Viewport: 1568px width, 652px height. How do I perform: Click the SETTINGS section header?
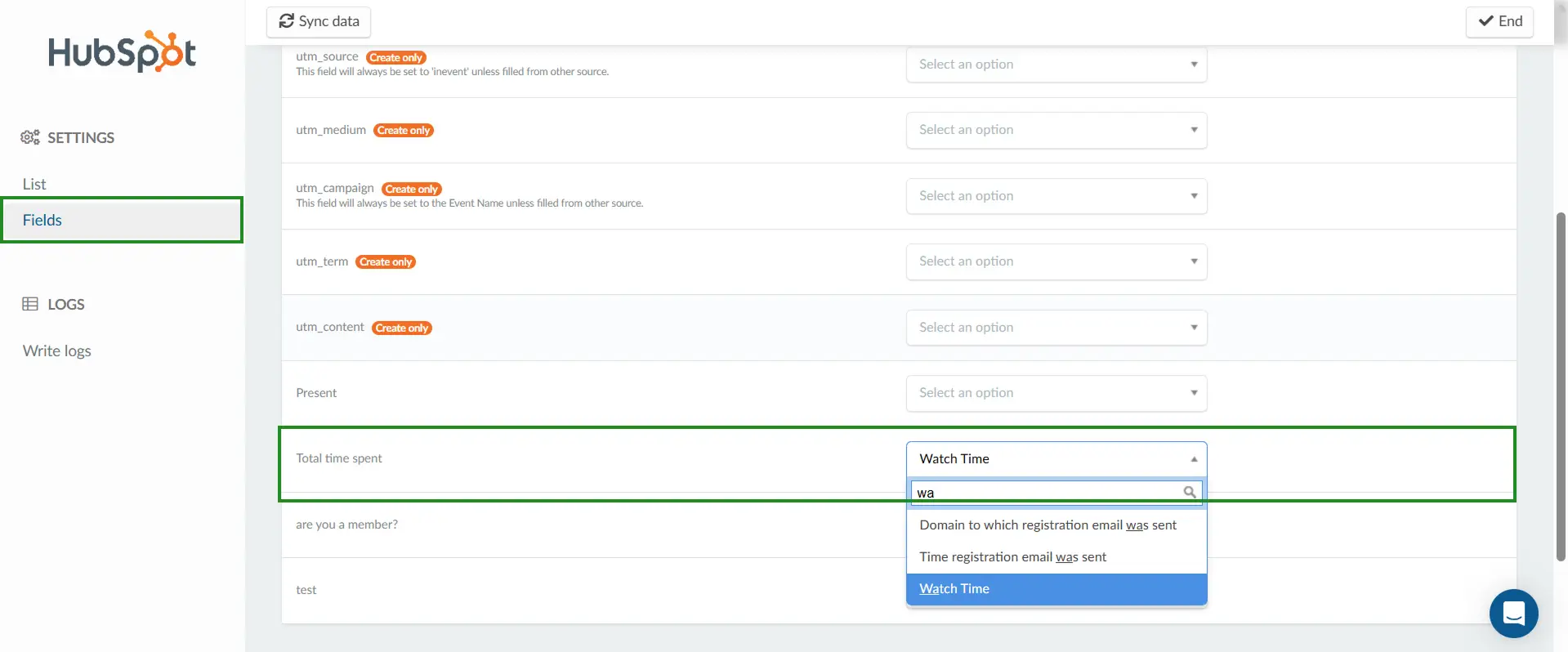pyautogui.click(x=68, y=137)
